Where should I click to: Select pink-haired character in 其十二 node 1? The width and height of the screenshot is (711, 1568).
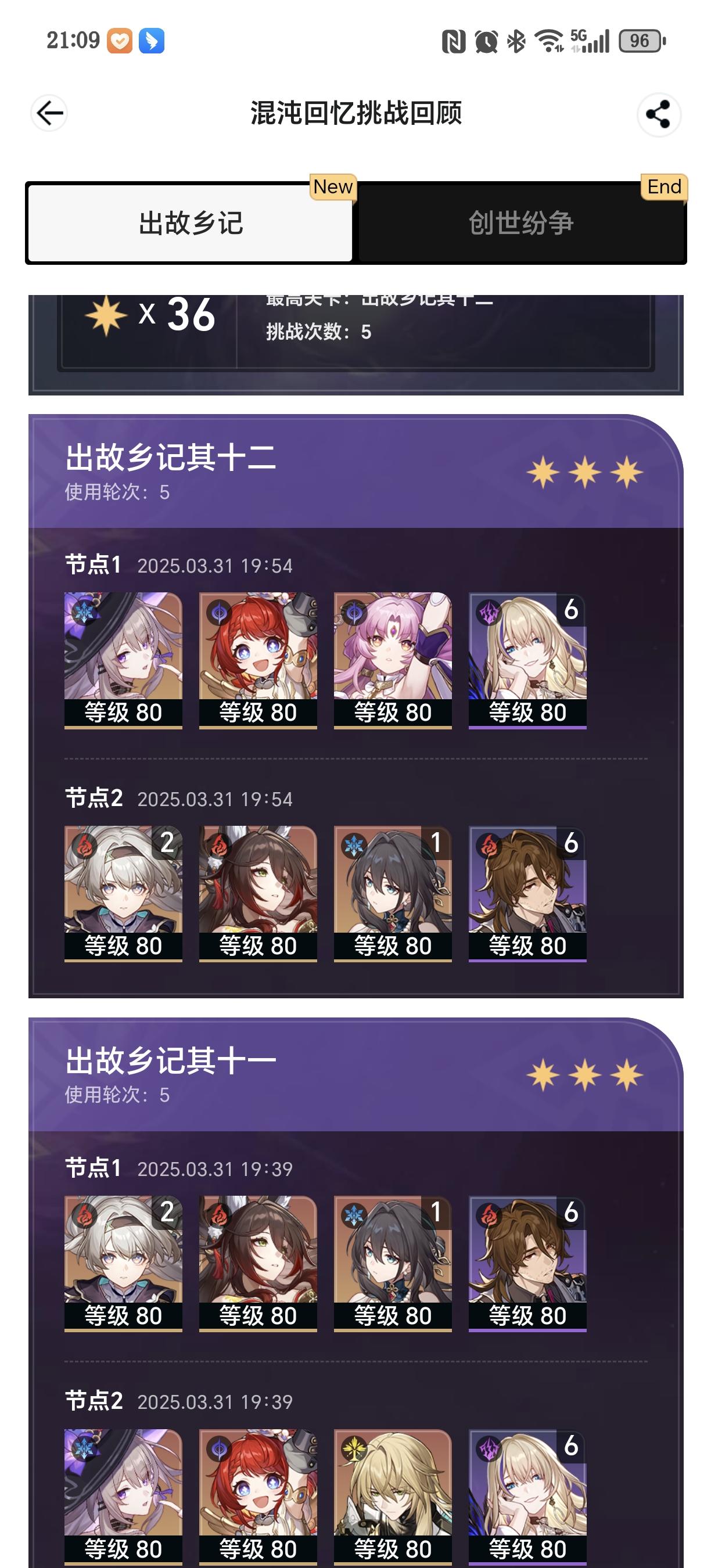(393, 660)
